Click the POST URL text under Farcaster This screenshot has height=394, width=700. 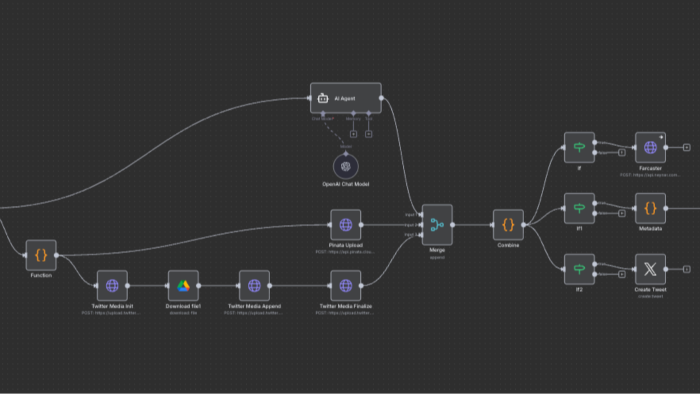650,175
